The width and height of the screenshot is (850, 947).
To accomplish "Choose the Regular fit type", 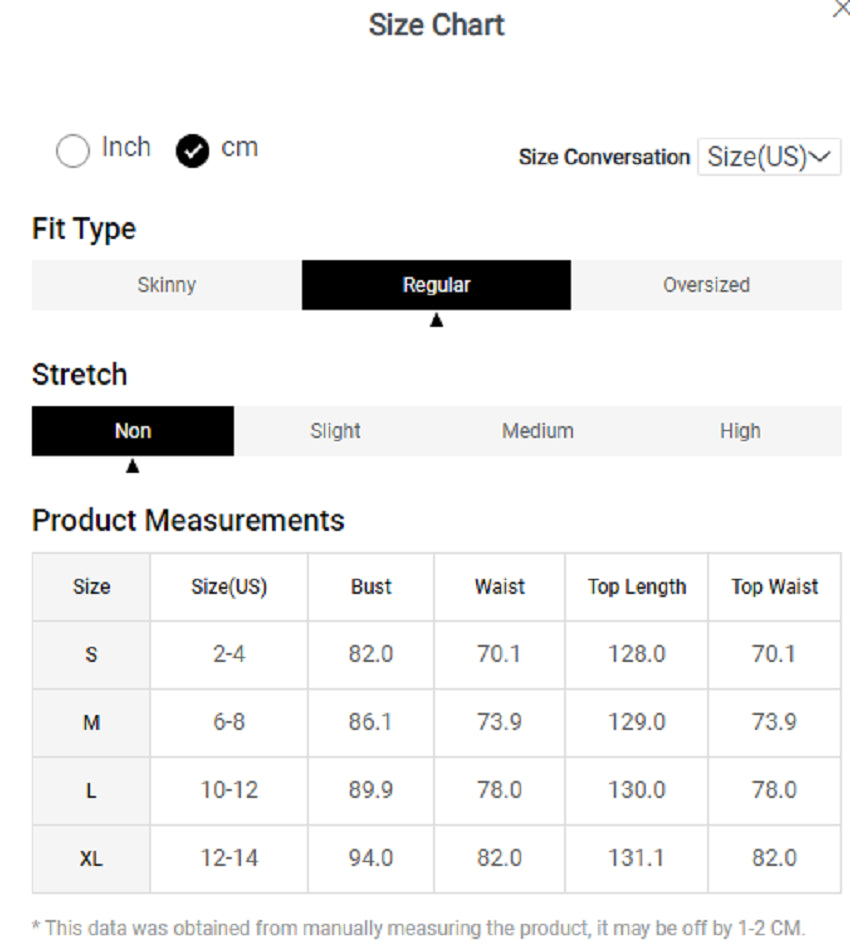I will point(436,285).
